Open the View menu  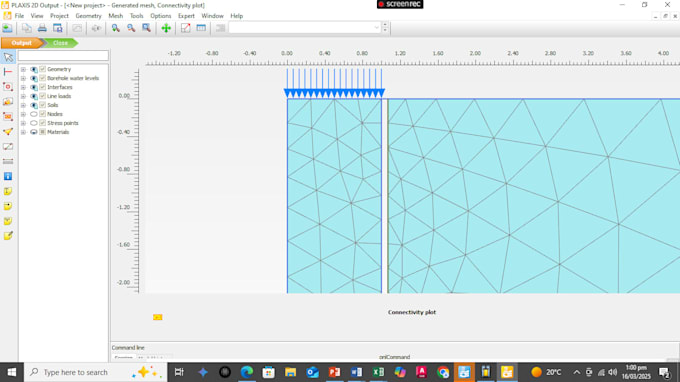[37, 16]
